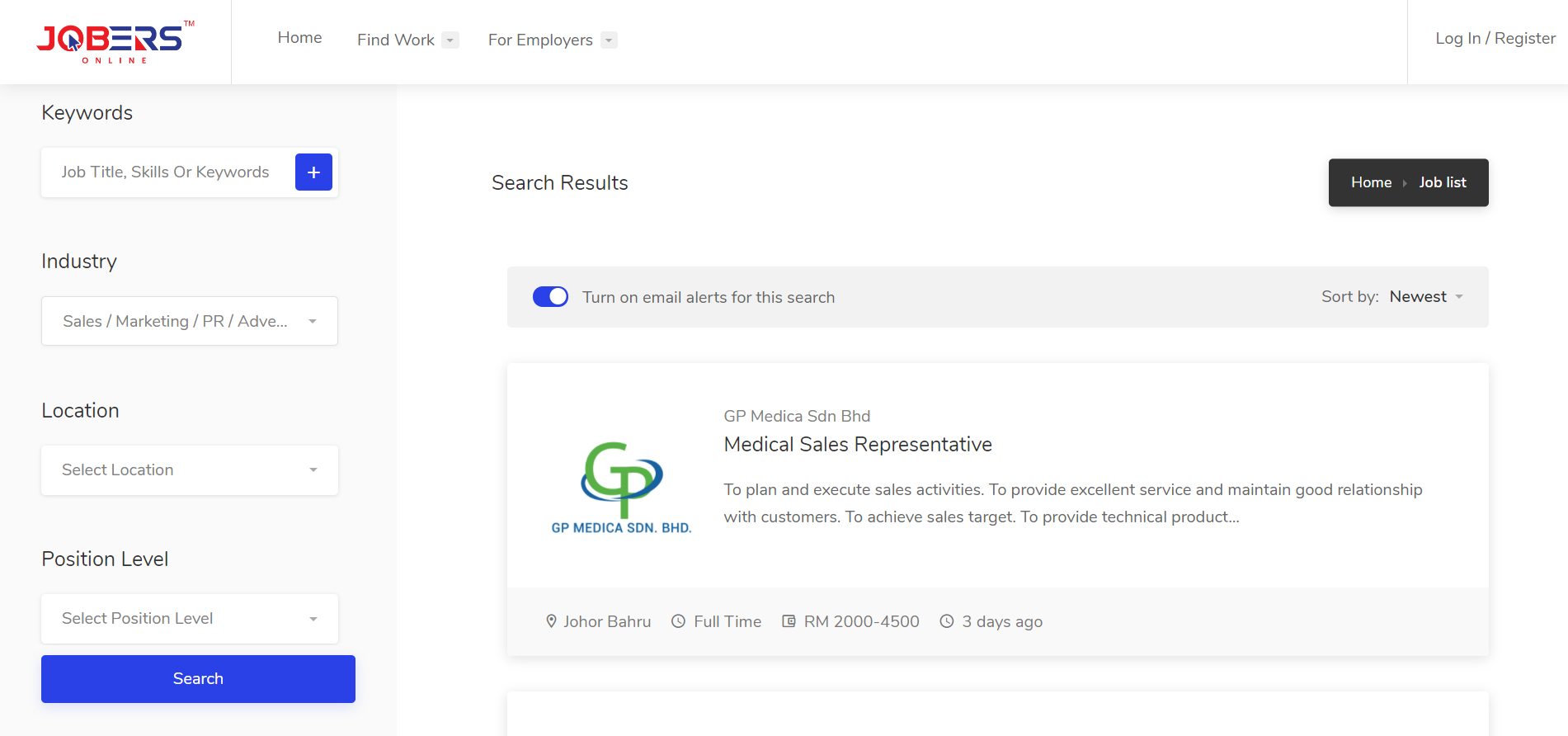Open the For Employers menu
Image resolution: width=1568 pixels, height=736 pixels.
point(552,40)
